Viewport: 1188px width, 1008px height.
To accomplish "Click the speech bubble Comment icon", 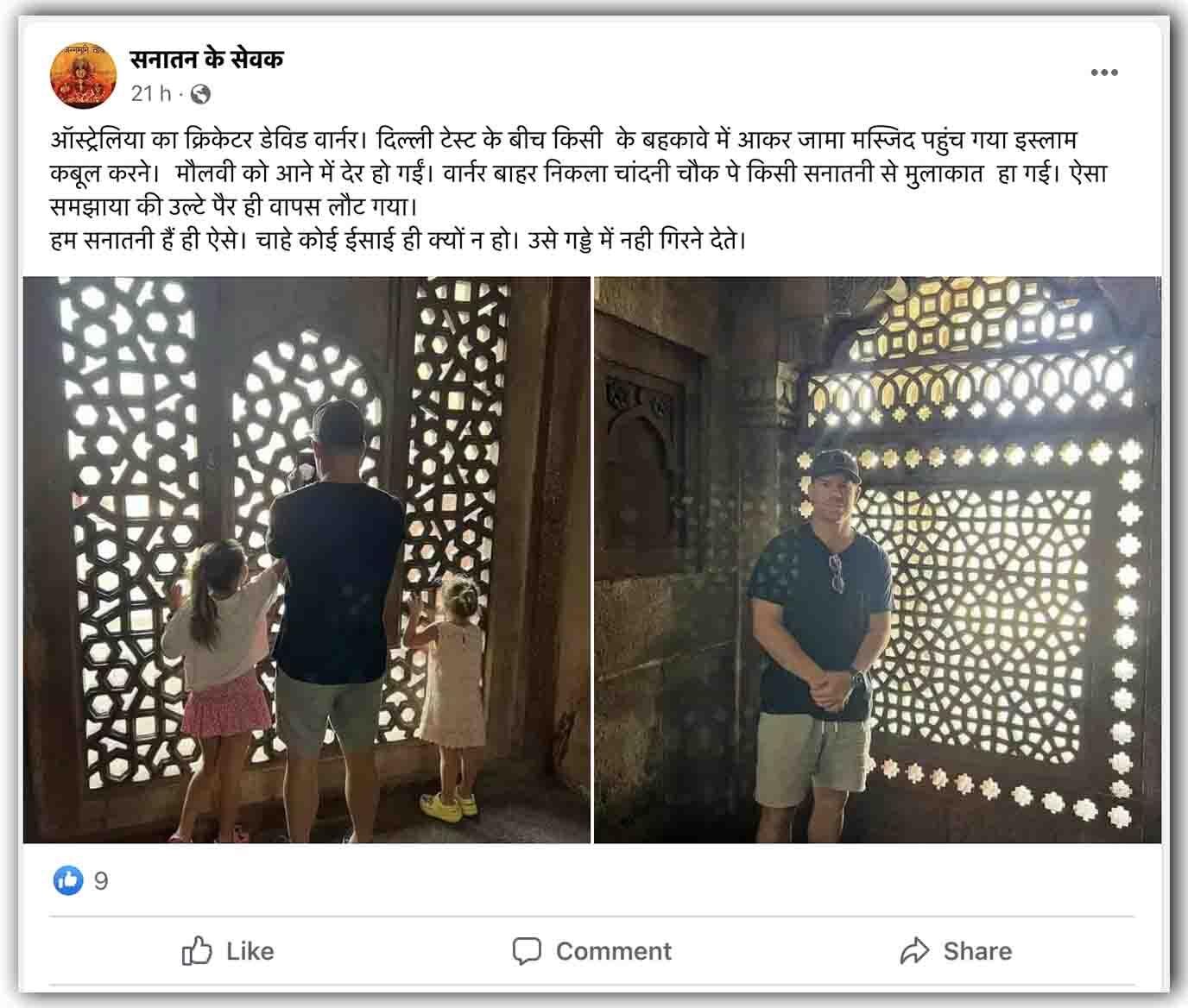I will (x=527, y=951).
